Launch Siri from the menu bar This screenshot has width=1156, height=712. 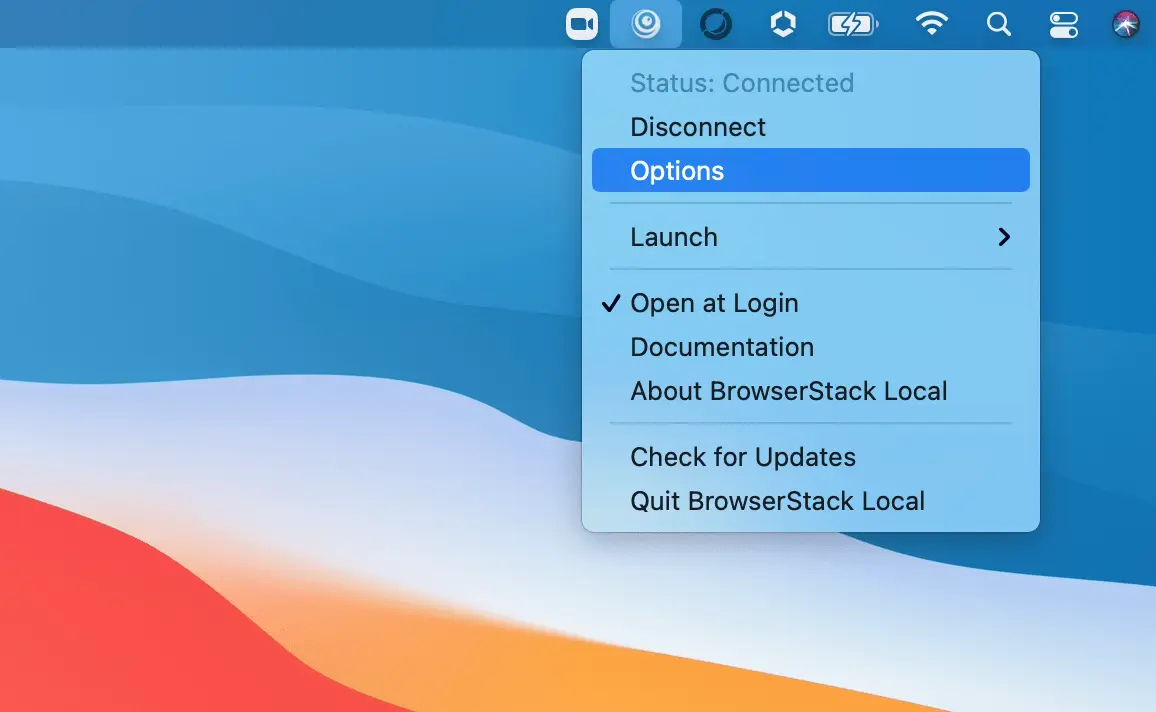(x=1126, y=24)
